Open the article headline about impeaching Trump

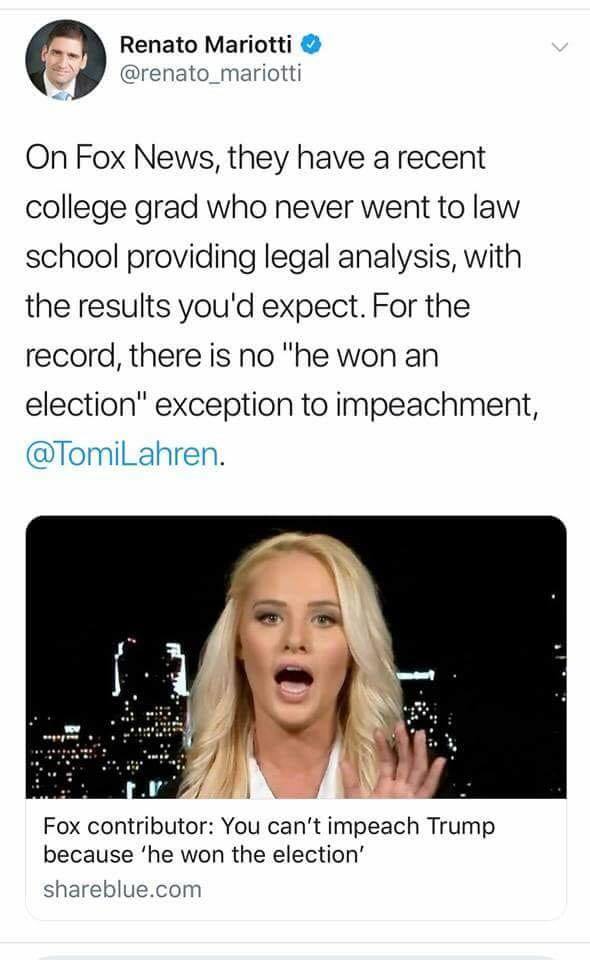click(x=269, y=839)
